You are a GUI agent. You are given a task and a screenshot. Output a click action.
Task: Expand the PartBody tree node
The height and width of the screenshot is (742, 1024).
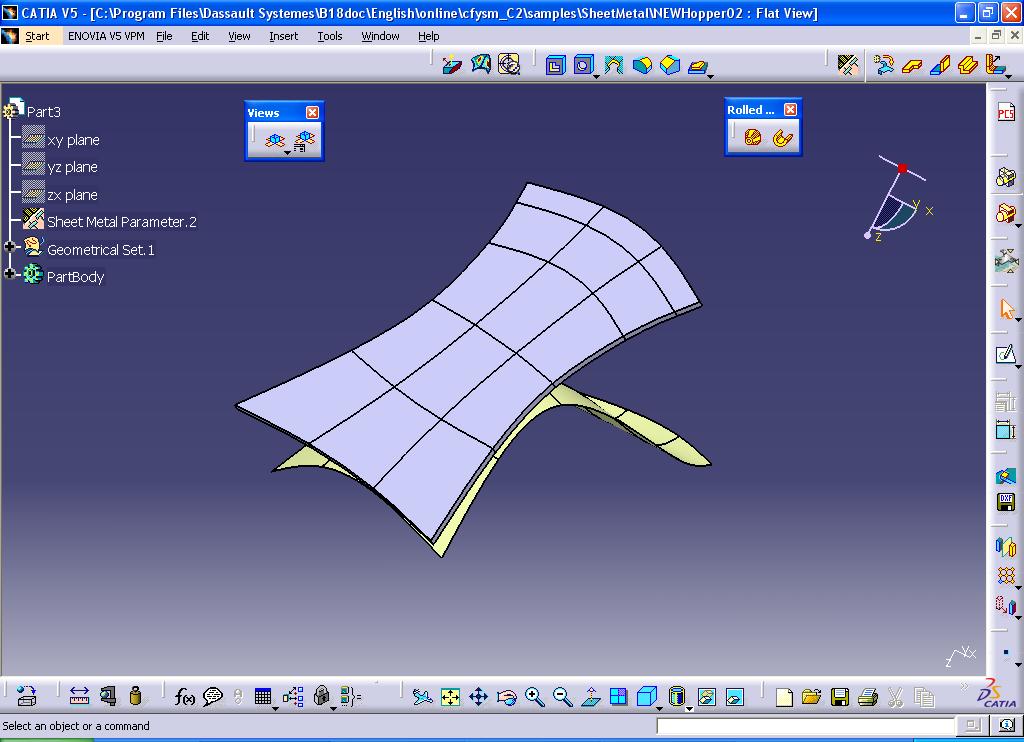click(x=8, y=276)
